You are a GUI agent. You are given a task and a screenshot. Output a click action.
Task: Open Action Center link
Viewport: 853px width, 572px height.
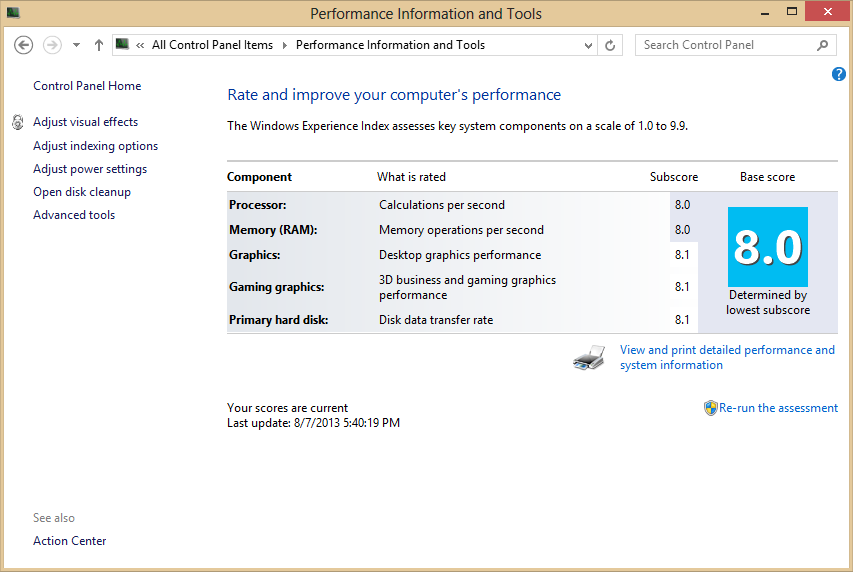70,541
